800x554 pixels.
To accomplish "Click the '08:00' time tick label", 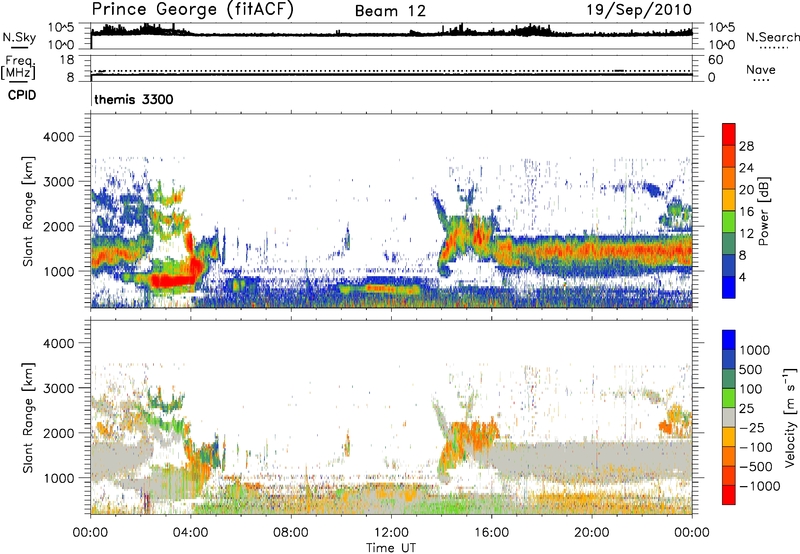I will [x=291, y=533].
